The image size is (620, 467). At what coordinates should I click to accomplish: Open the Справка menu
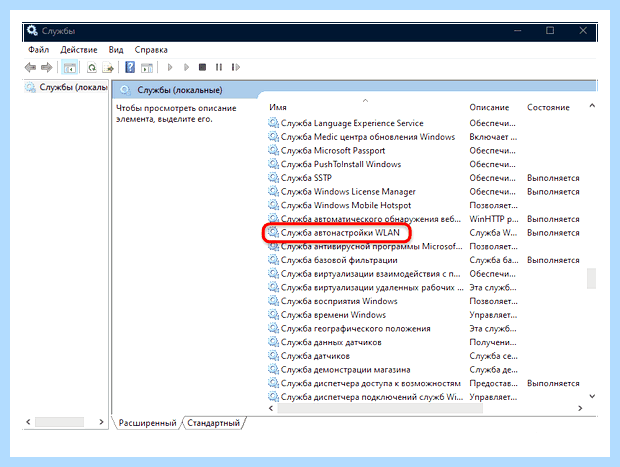tap(151, 50)
